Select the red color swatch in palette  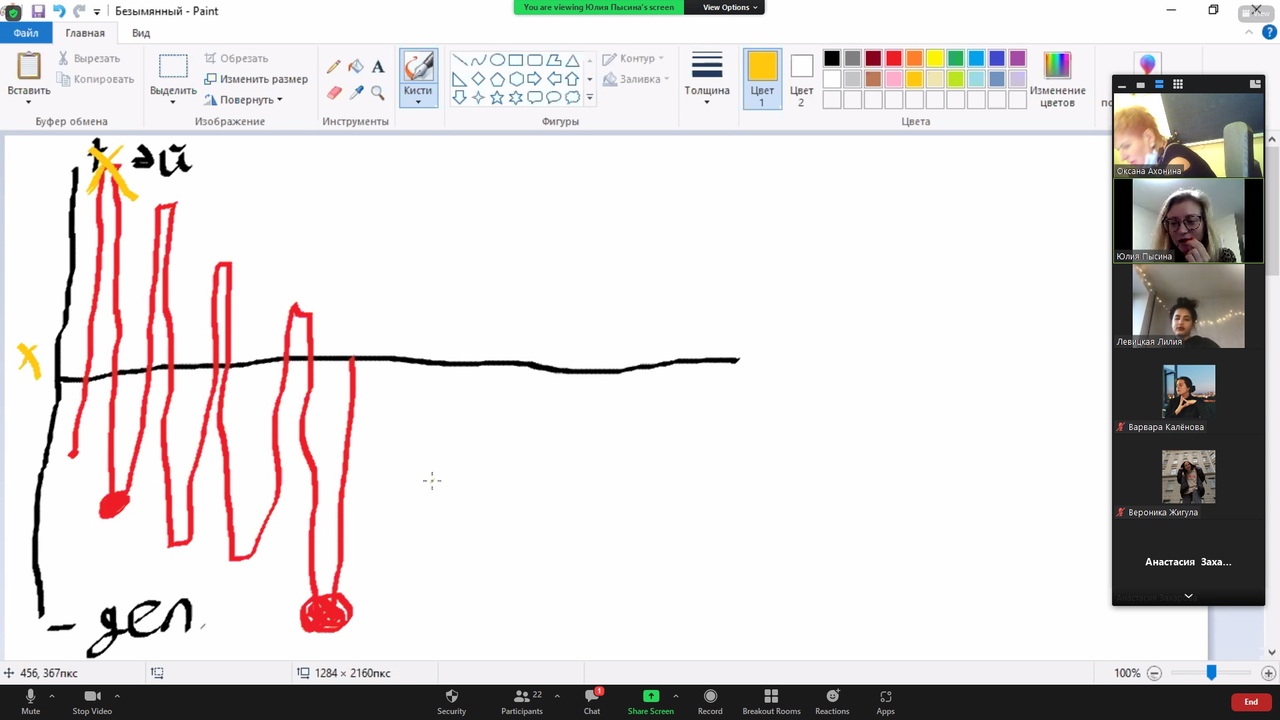click(894, 59)
